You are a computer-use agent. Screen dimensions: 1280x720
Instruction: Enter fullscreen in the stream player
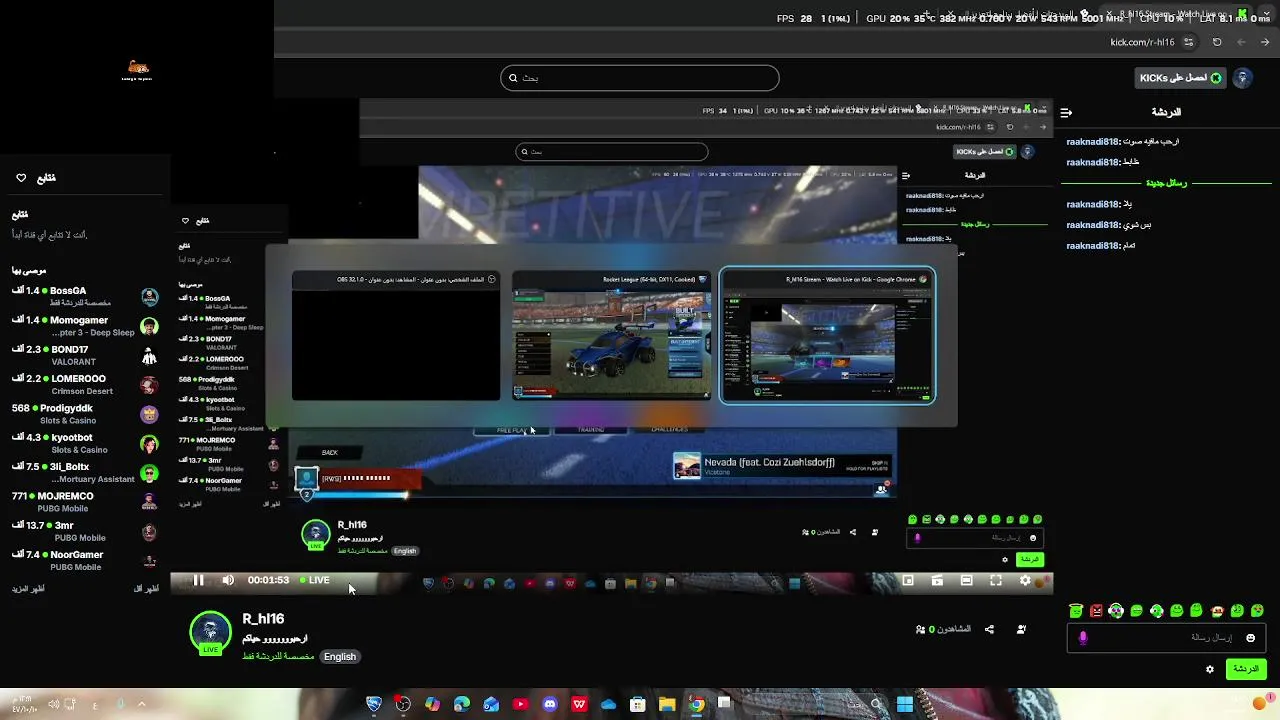pyautogui.click(x=996, y=580)
